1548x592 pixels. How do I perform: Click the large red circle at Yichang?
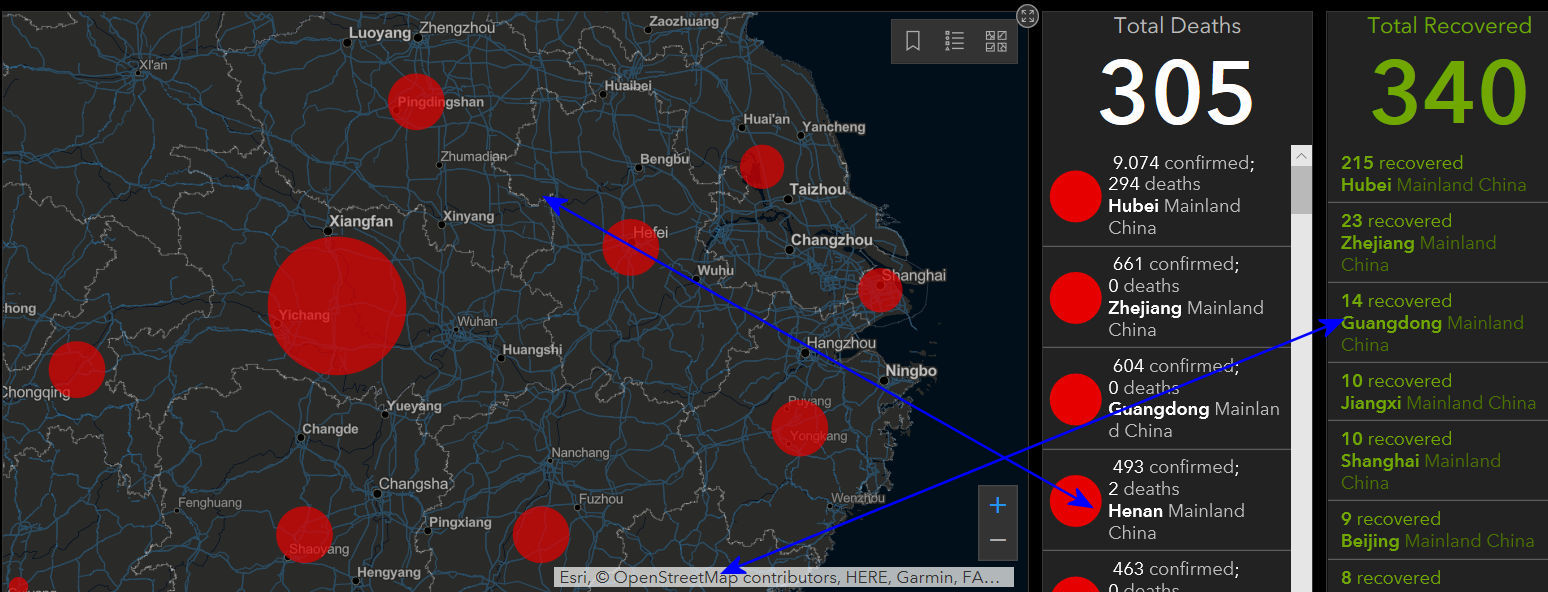tap(337, 306)
